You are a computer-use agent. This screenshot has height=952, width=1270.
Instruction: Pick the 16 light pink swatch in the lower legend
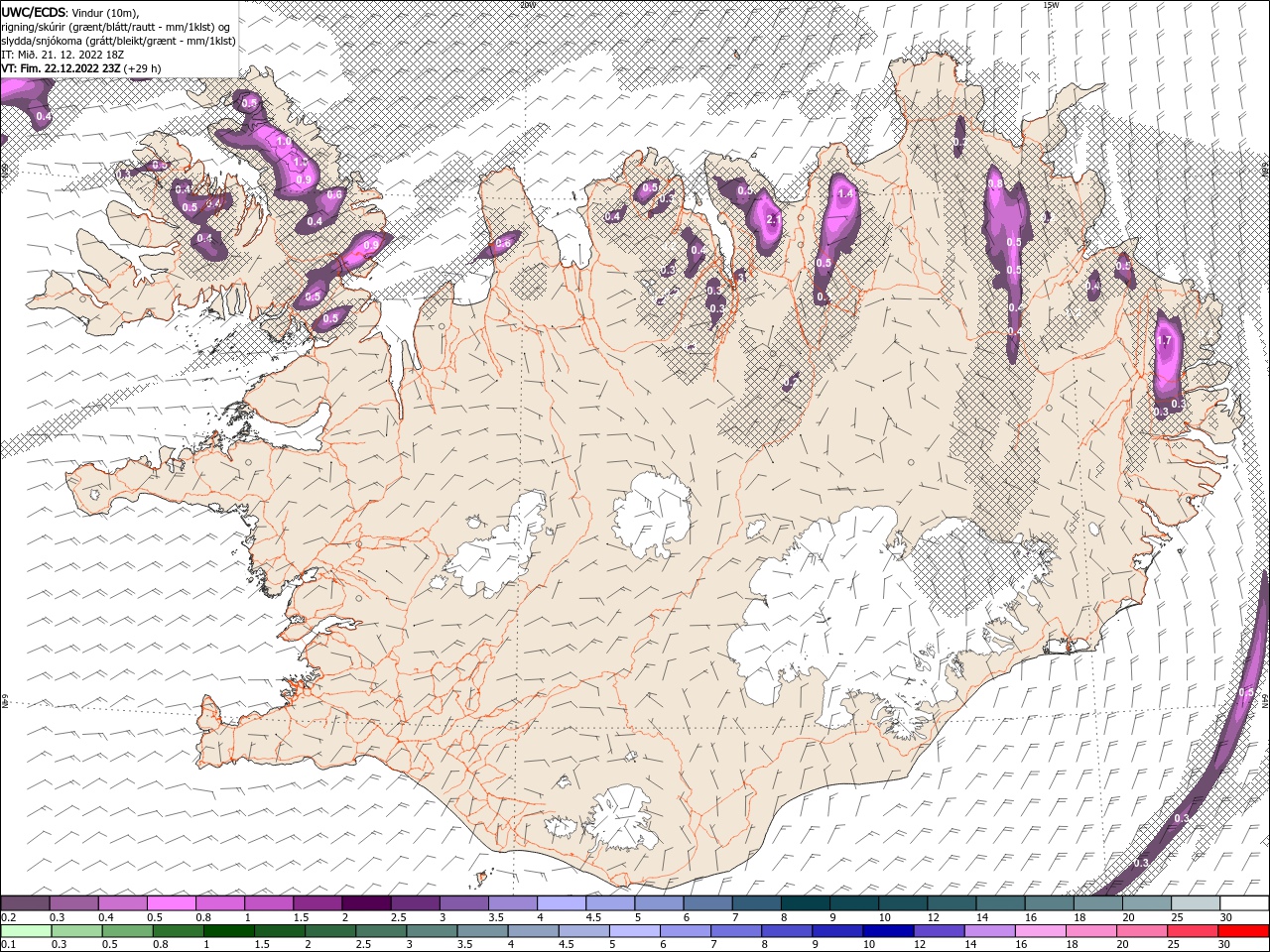[x=1041, y=931]
